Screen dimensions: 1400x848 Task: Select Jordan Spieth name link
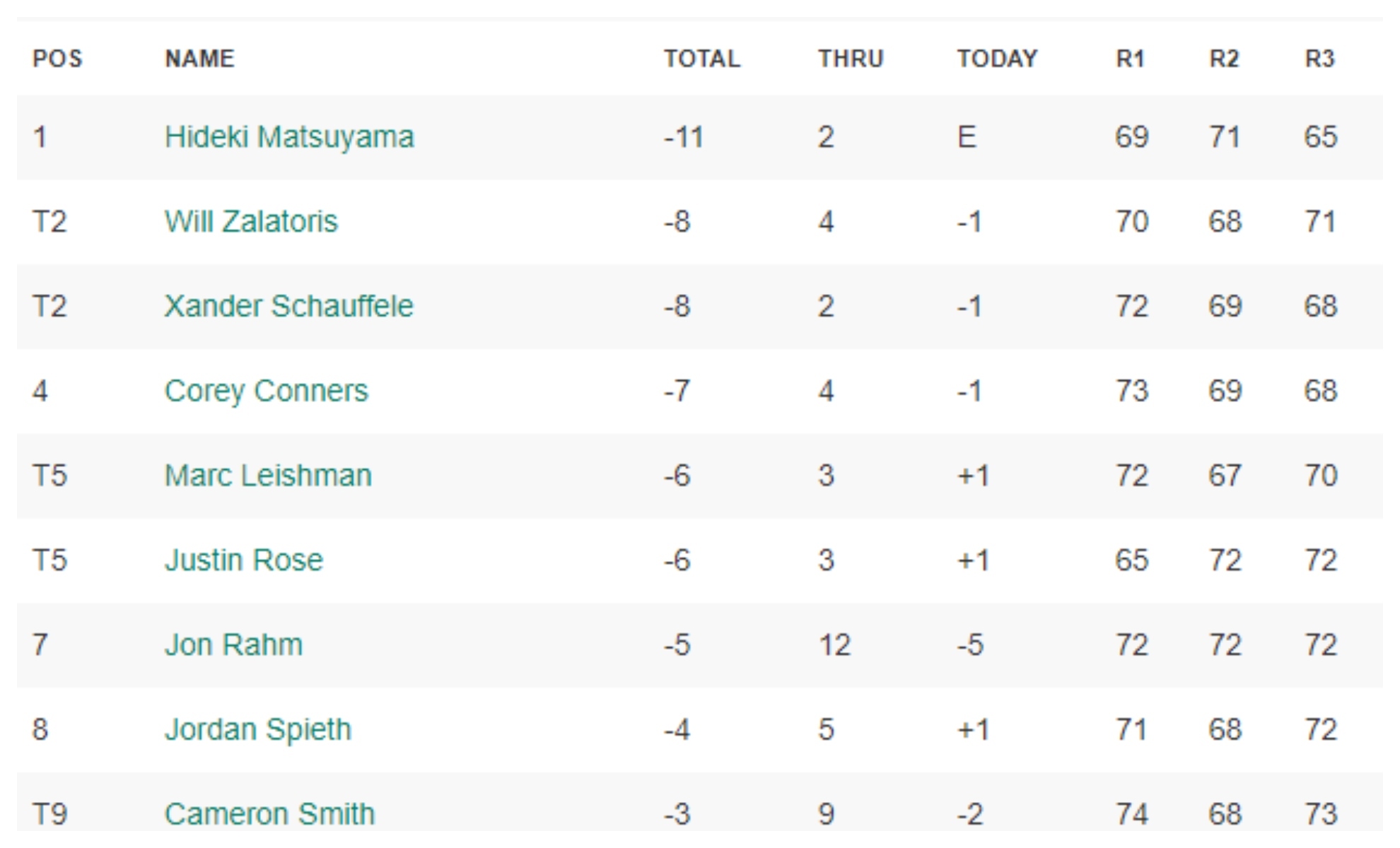257,729
